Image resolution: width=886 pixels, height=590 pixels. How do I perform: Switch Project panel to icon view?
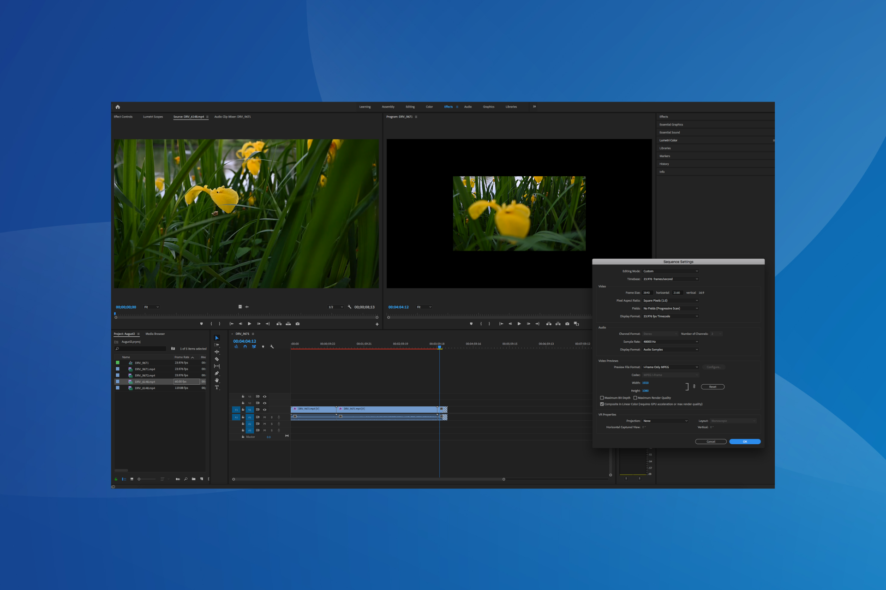[x=132, y=479]
